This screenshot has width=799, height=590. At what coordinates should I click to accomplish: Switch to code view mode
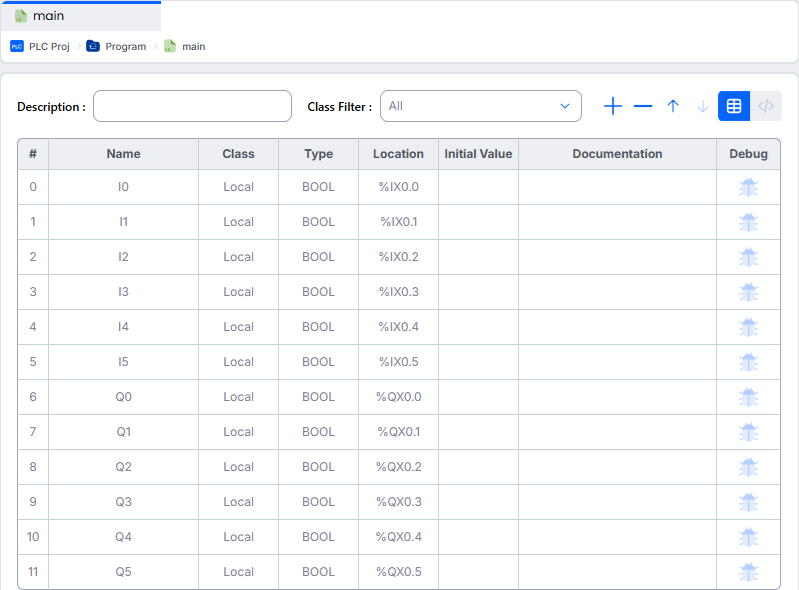tap(766, 106)
